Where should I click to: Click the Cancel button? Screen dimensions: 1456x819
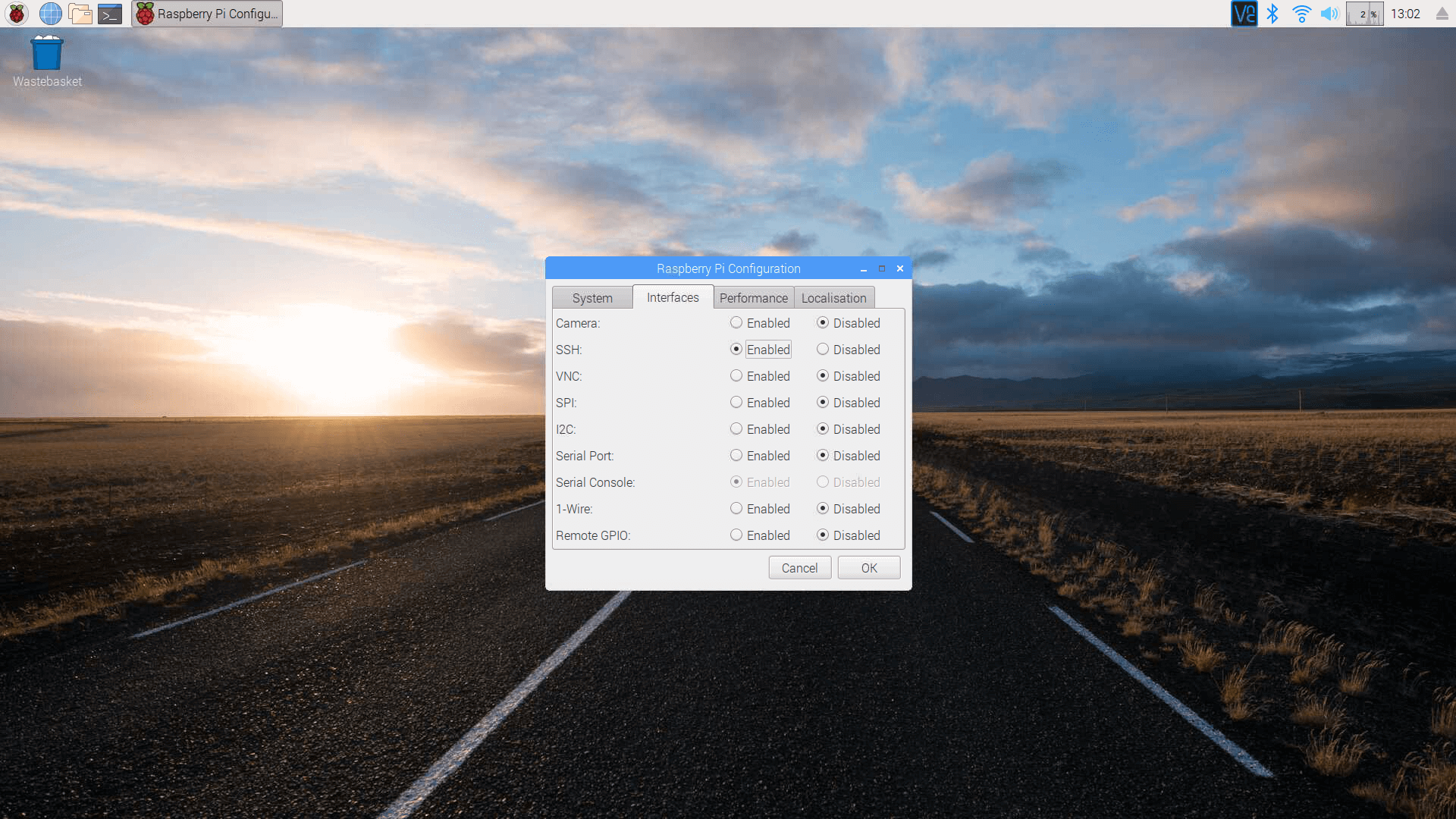pos(799,568)
